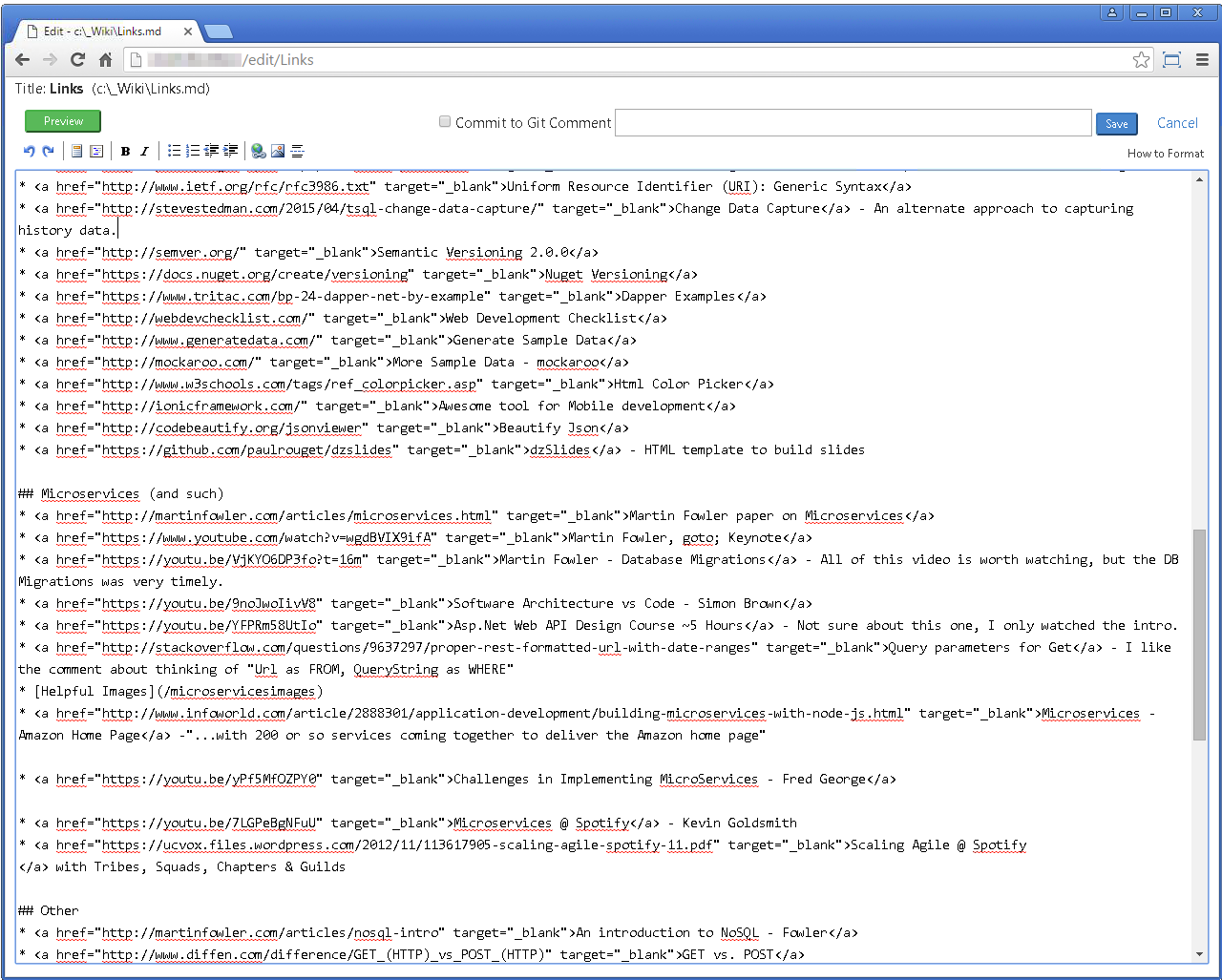1222x980 pixels.
Task: Click the Undo icon in editor toolbar
Action: coord(30,151)
